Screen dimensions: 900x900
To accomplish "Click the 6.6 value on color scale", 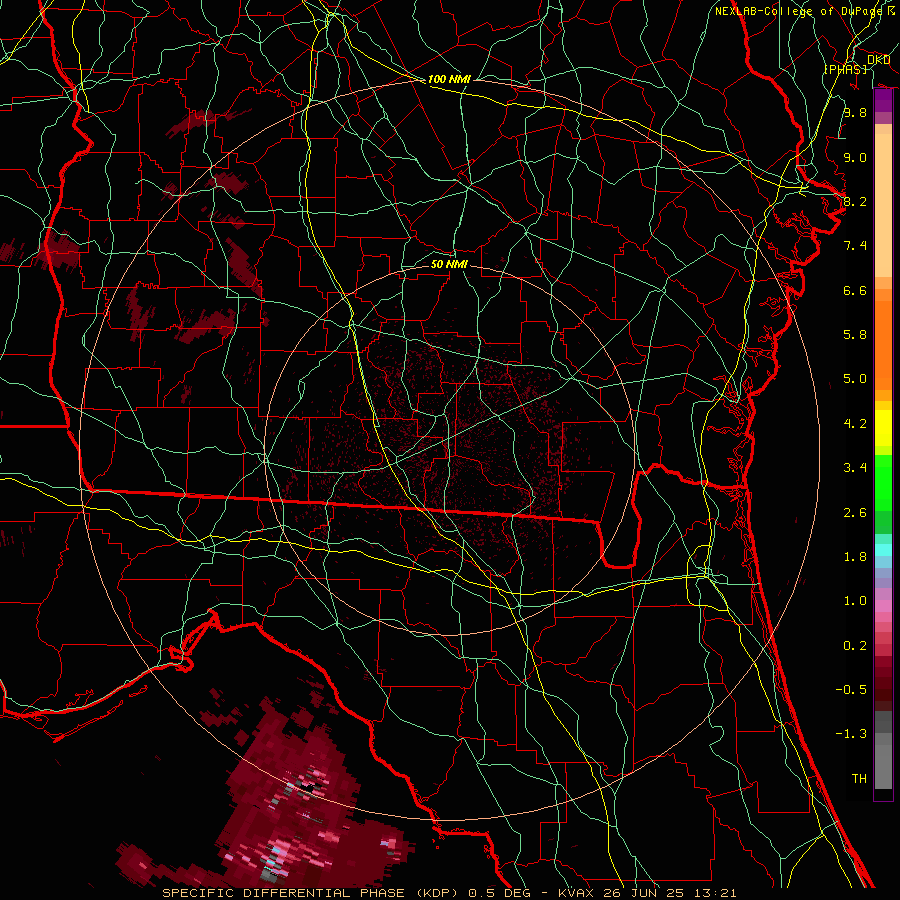I will coord(855,290).
